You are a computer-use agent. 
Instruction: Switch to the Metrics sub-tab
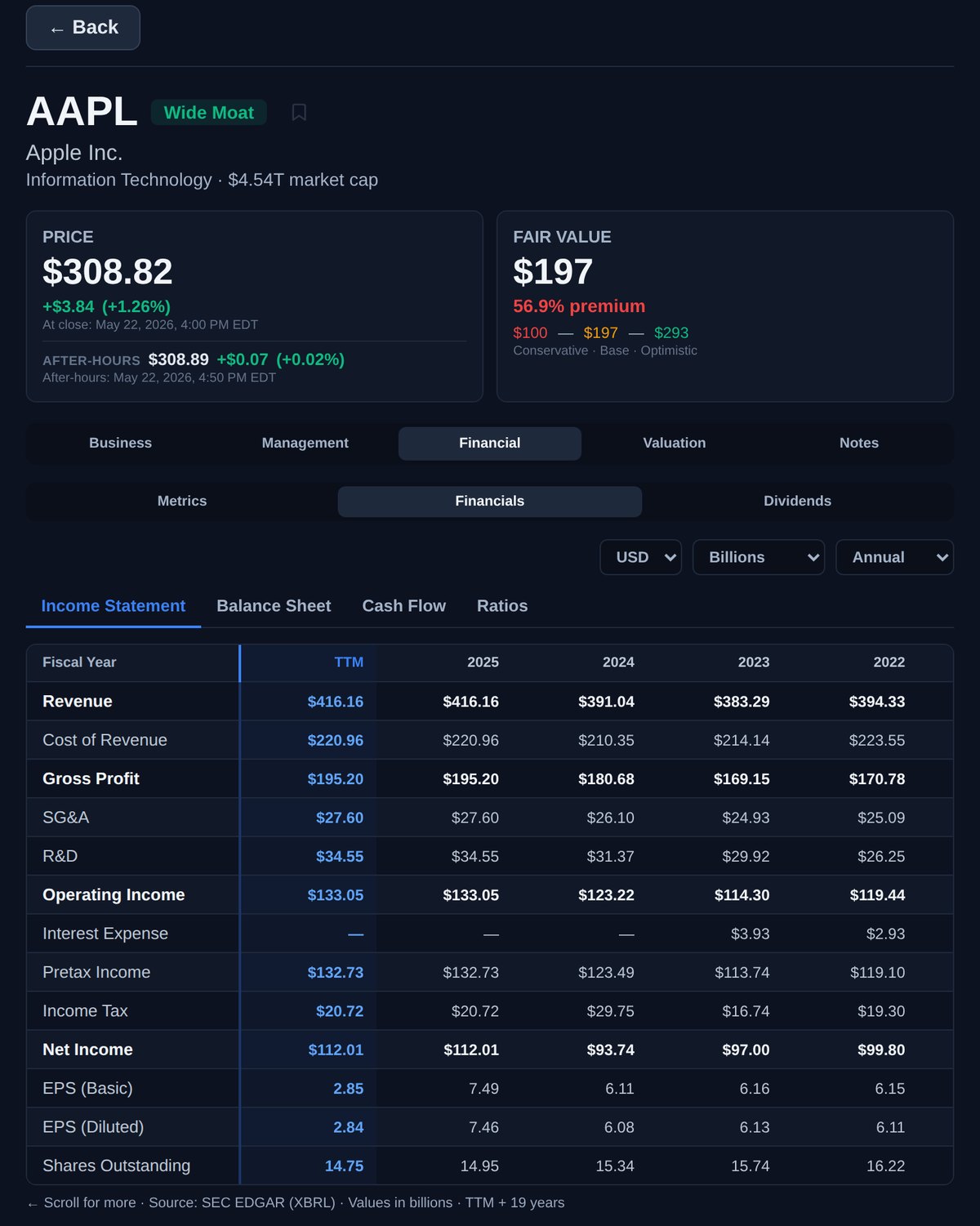182,501
